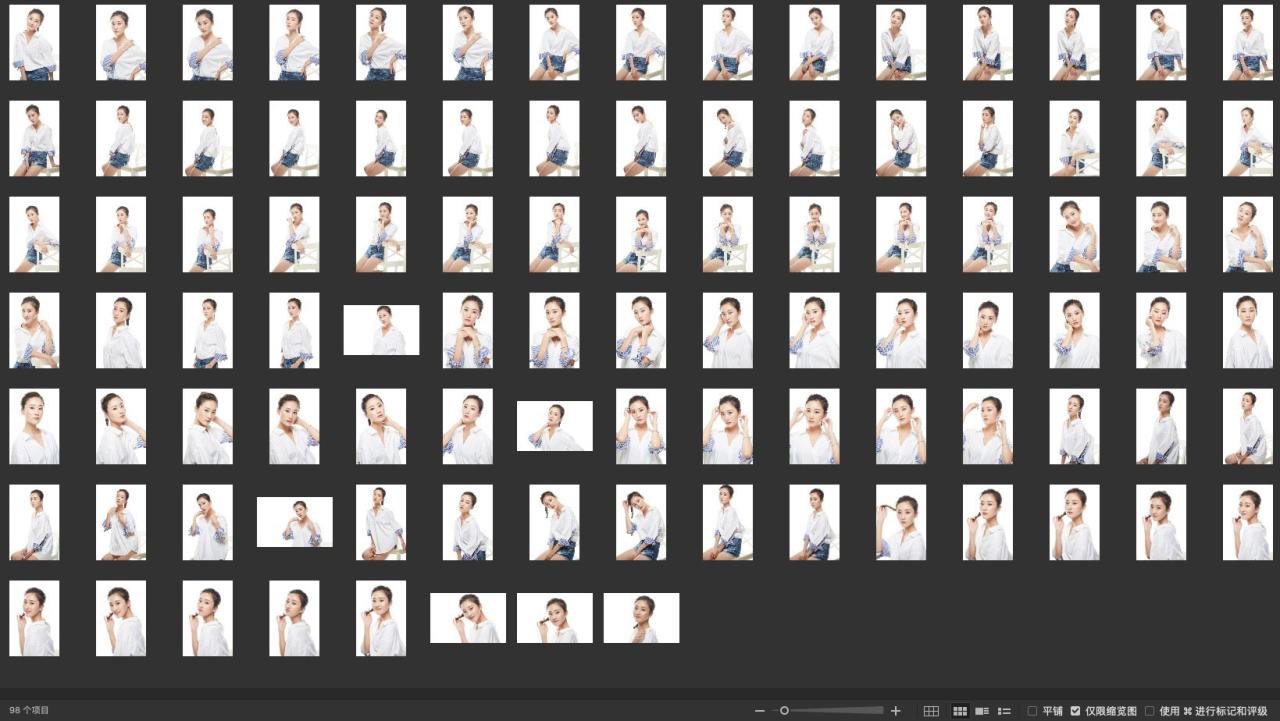
Task: Select the first thumbnail in the top row
Action: pos(34,43)
